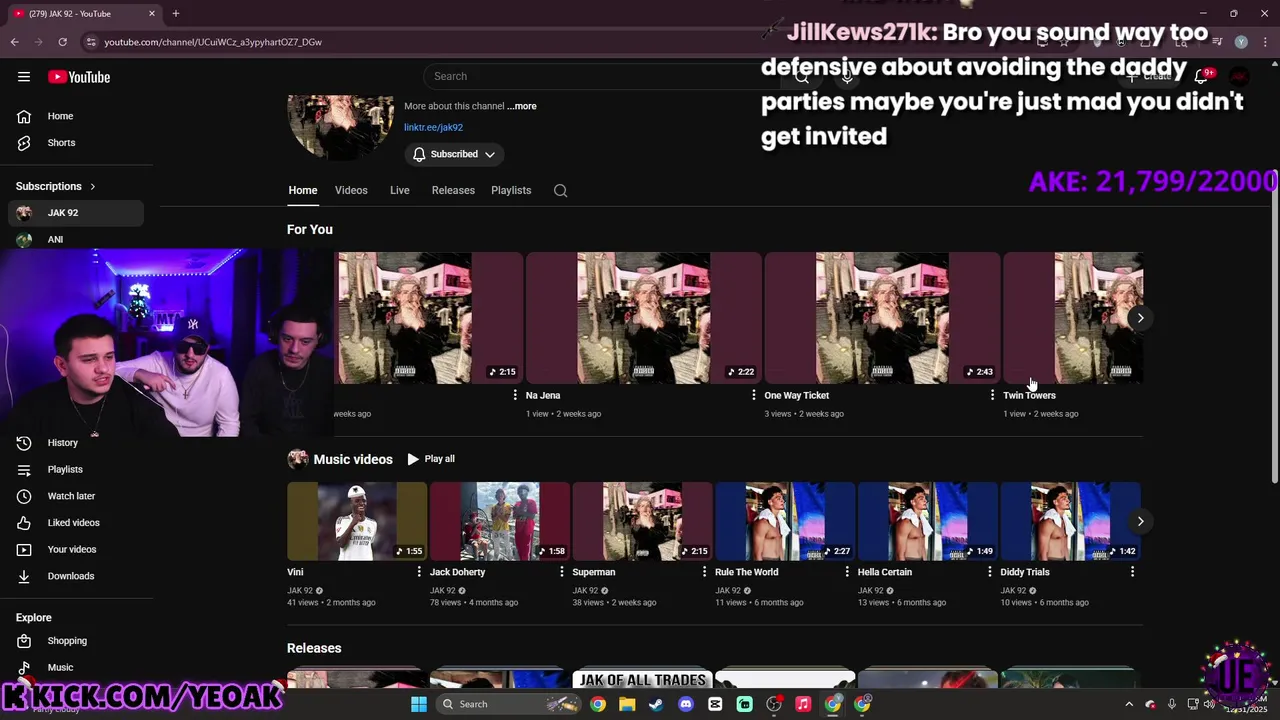Switch to the Videos channel tab
Viewport: 1280px width, 720px height.
tap(351, 191)
